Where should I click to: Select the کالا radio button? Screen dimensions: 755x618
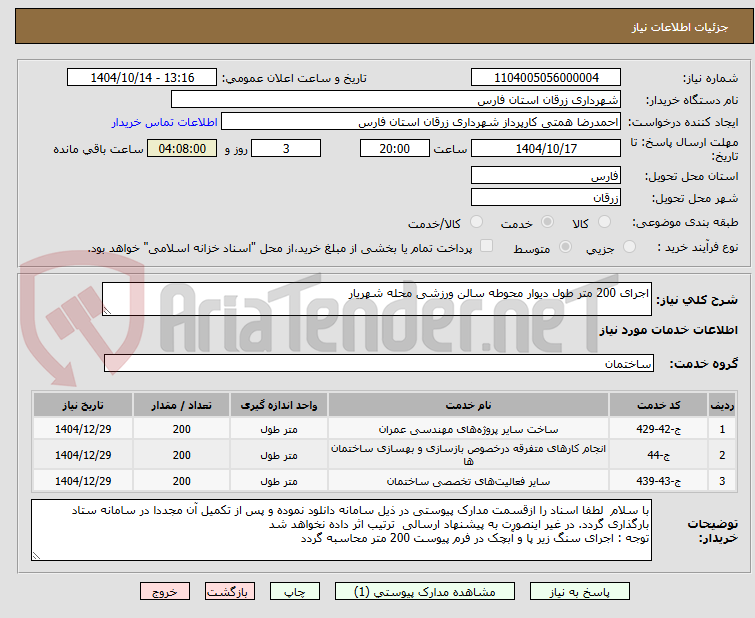pos(604,222)
